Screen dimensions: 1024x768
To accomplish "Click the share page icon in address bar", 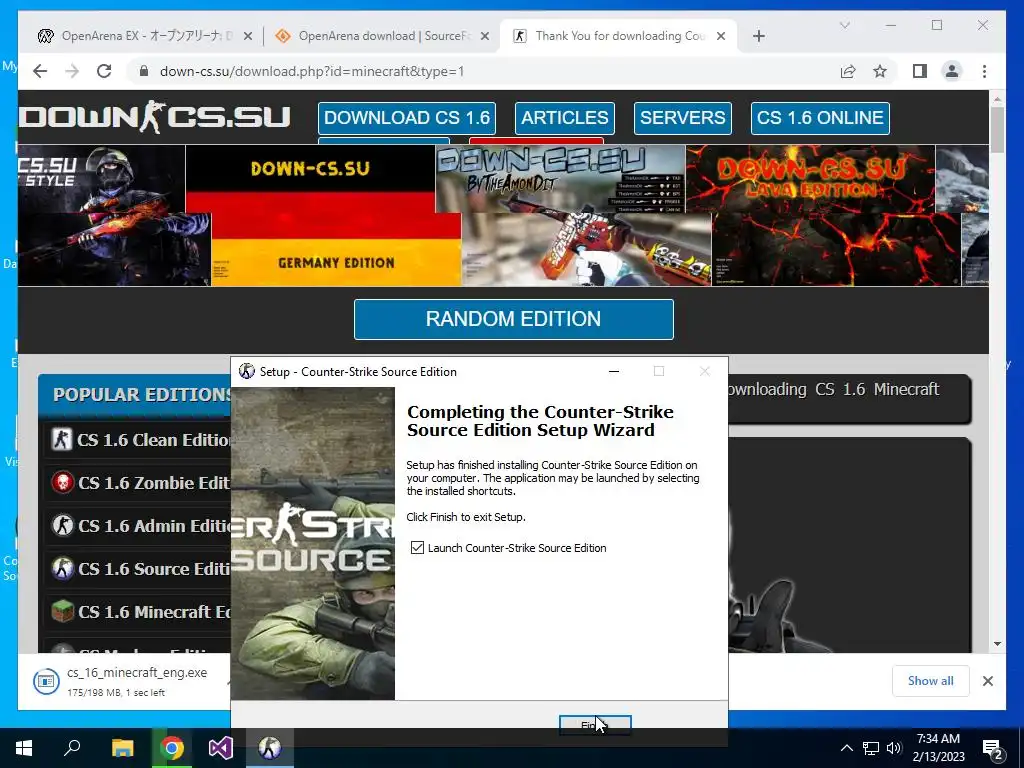I will tap(848, 71).
